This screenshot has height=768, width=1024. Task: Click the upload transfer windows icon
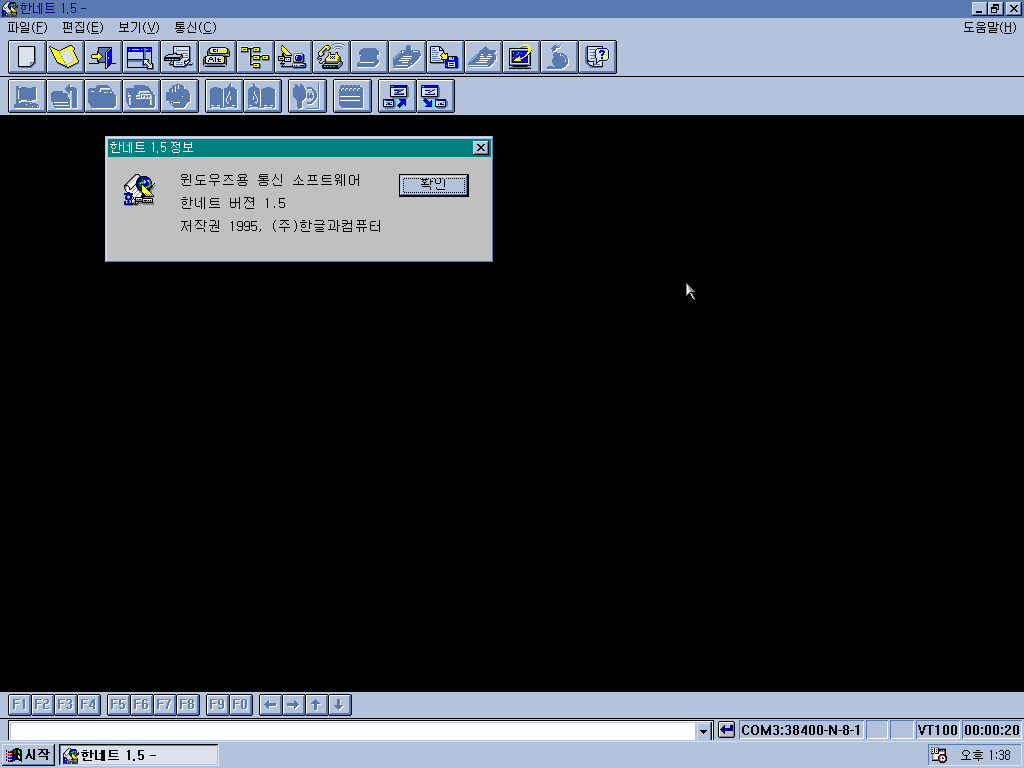[396, 96]
